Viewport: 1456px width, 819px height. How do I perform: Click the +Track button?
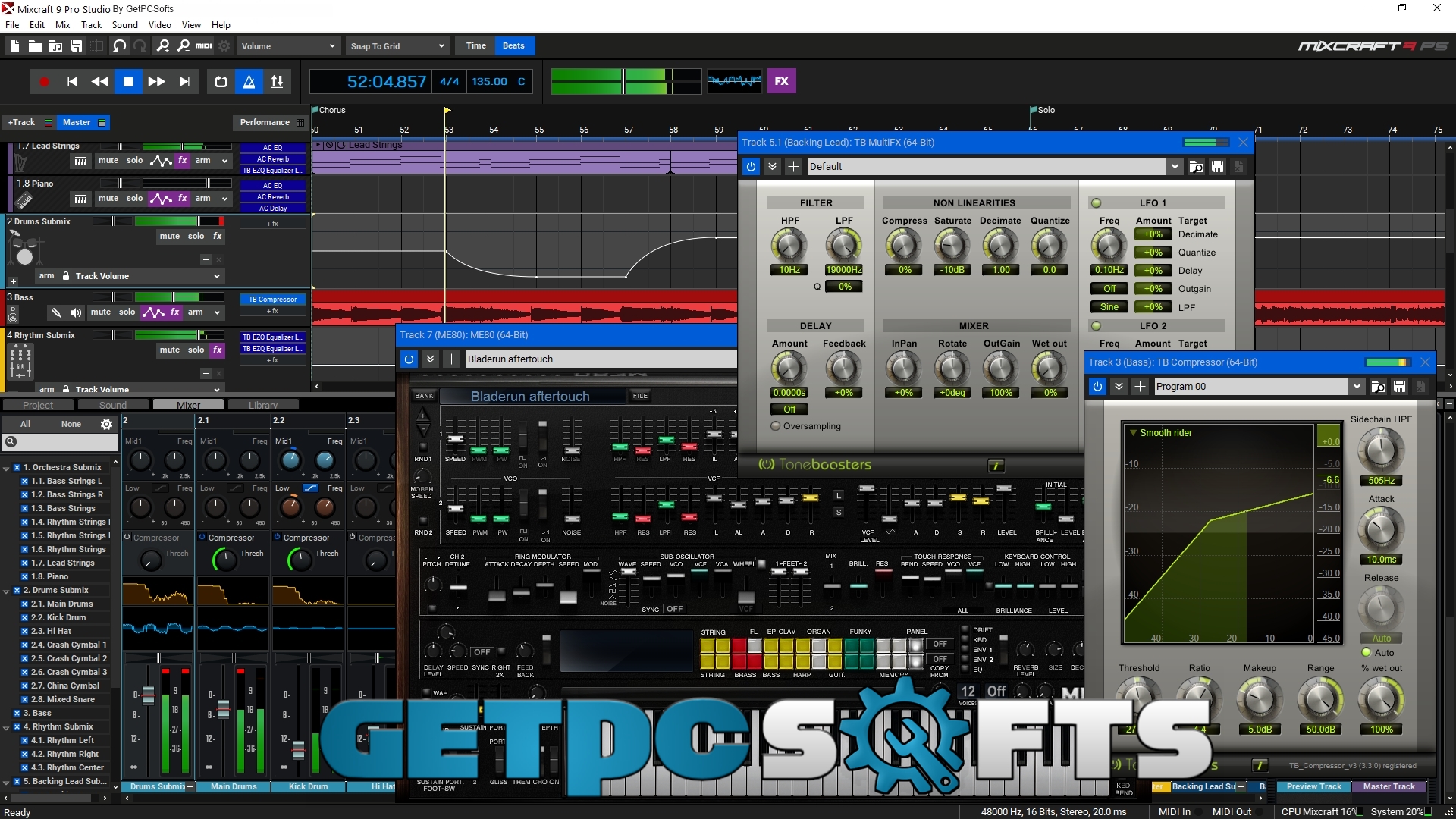(x=28, y=122)
